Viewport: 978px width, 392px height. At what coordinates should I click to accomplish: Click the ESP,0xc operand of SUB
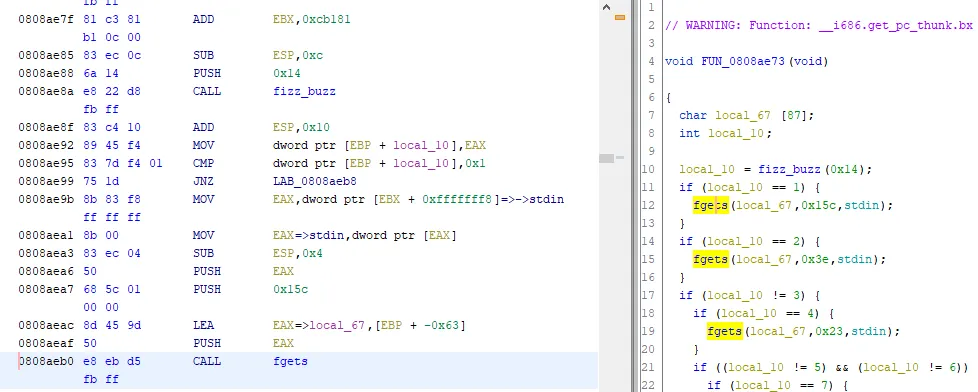pyautogui.click(x=298, y=56)
